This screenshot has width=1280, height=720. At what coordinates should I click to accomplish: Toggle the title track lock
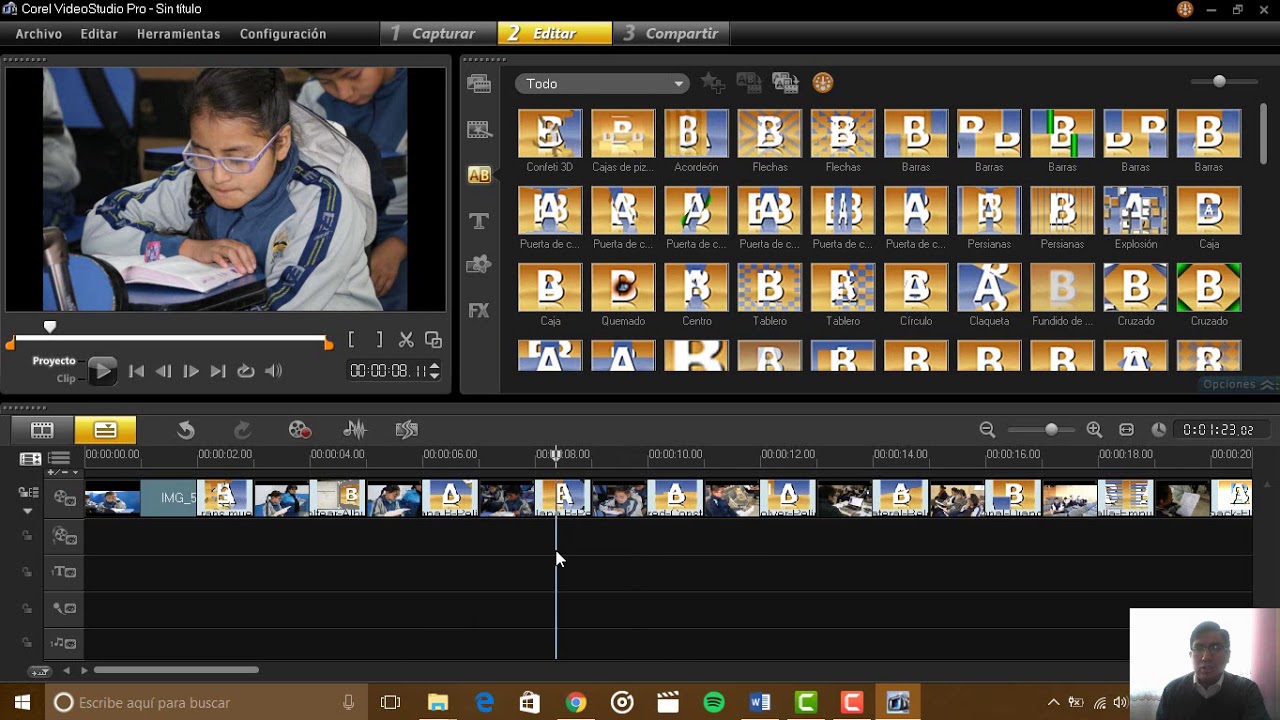(x=27, y=572)
